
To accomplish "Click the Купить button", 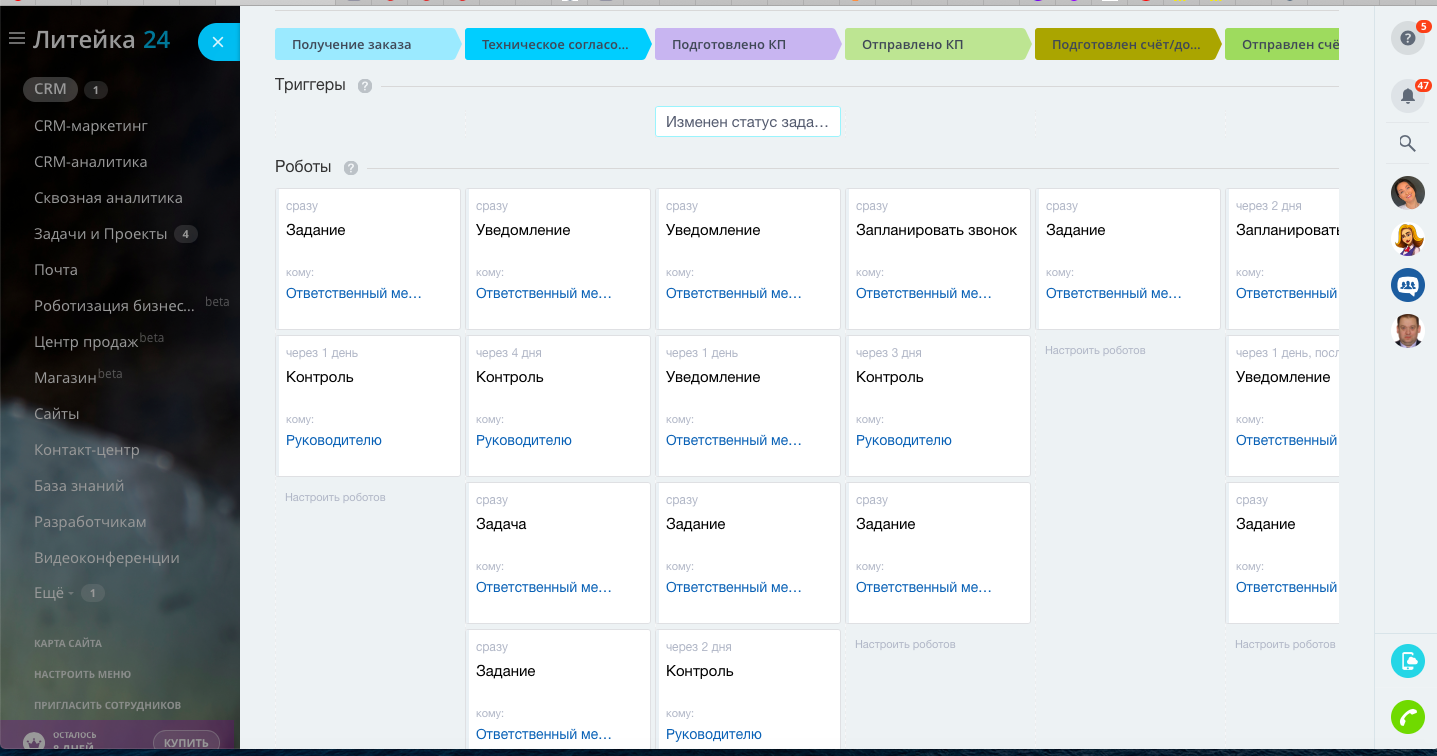I will tap(186, 742).
